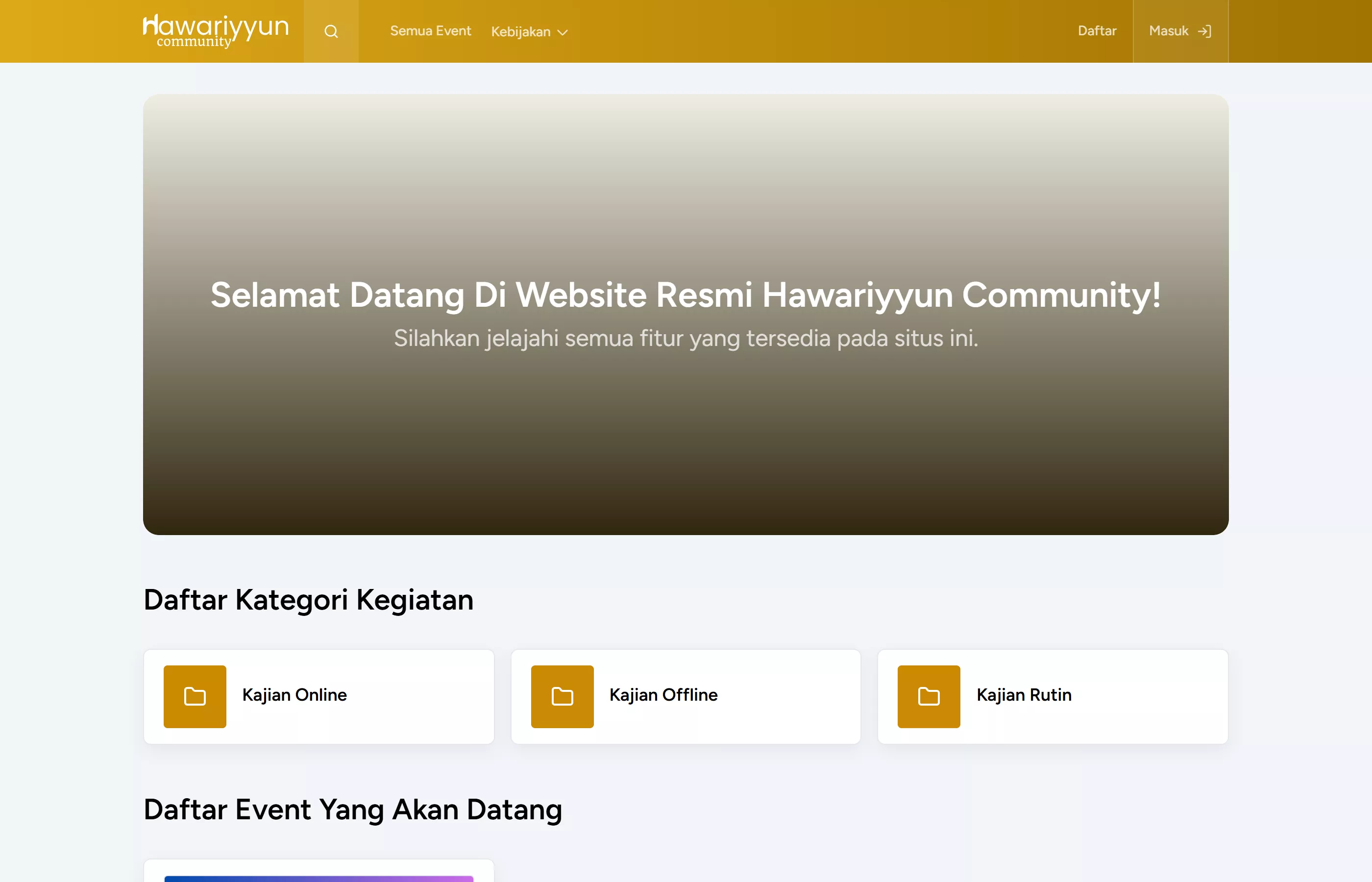
Task: Click the Selamat Datang welcome heading
Action: [686, 295]
